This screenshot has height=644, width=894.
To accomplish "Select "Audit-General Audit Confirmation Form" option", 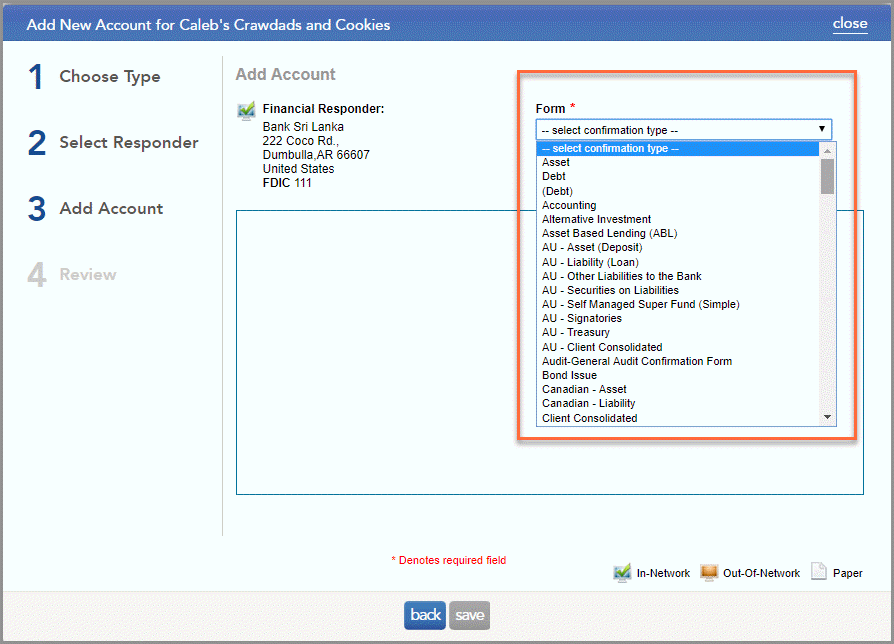I will pyautogui.click(x=638, y=361).
